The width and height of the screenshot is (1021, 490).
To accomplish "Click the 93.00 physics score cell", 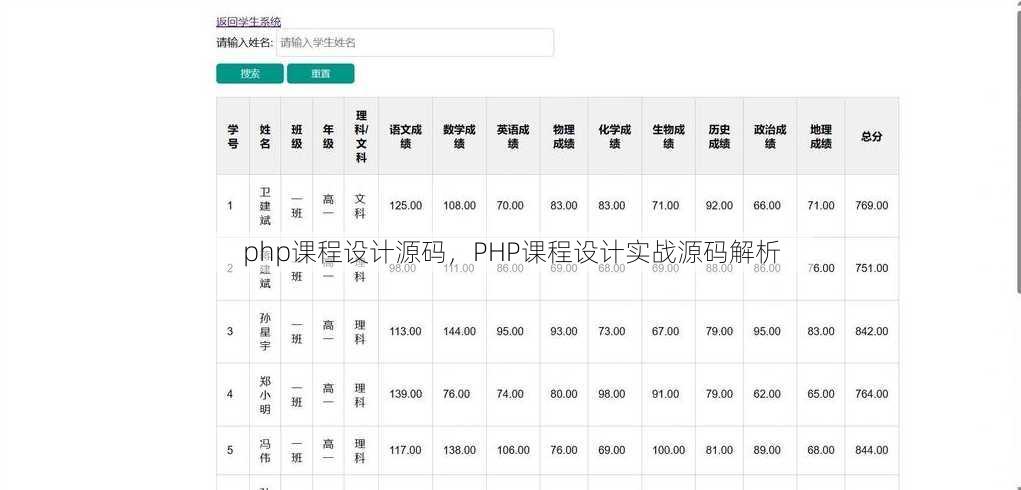I will pyautogui.click(x=563, y=331).
